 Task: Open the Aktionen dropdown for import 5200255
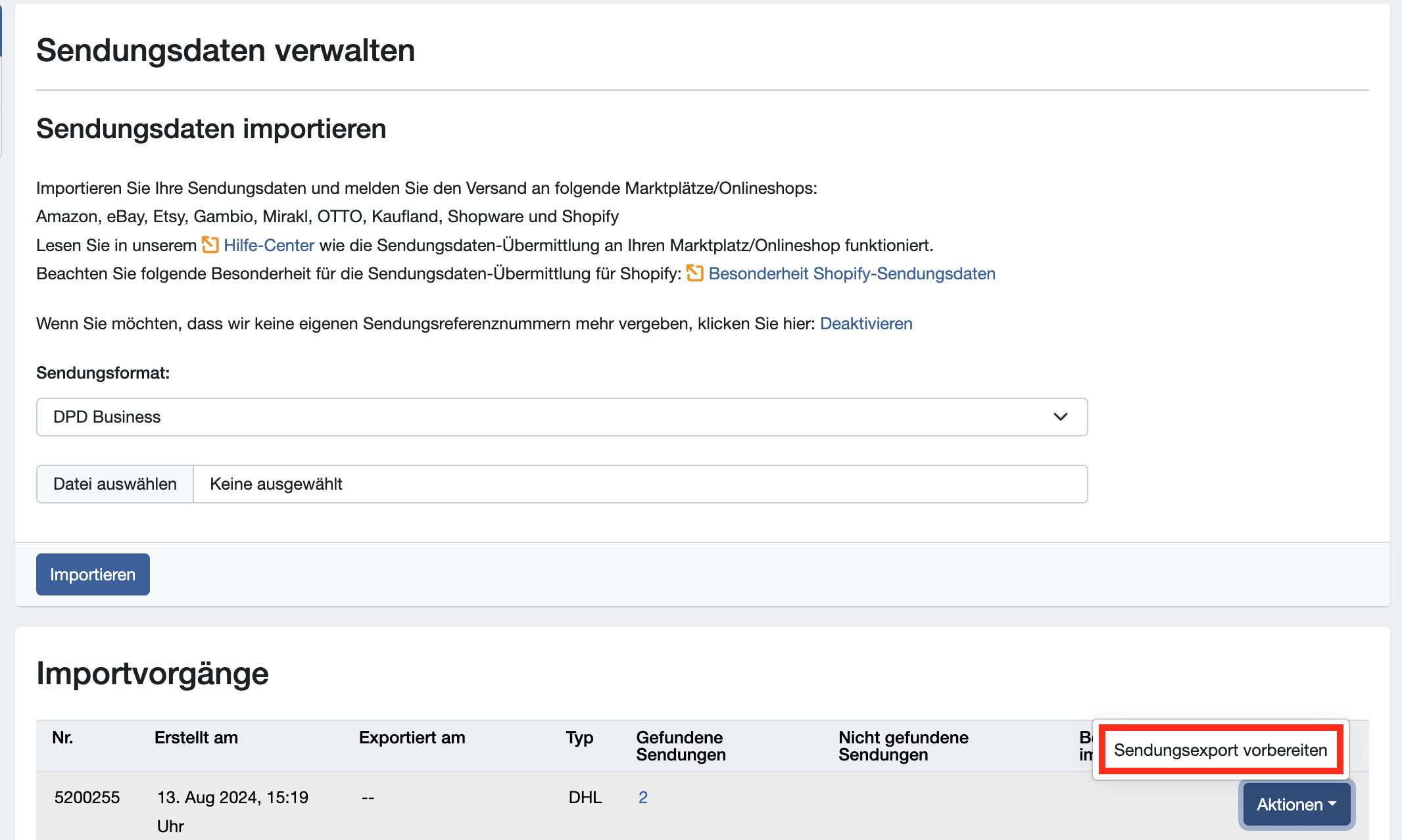coord(1296,805)
